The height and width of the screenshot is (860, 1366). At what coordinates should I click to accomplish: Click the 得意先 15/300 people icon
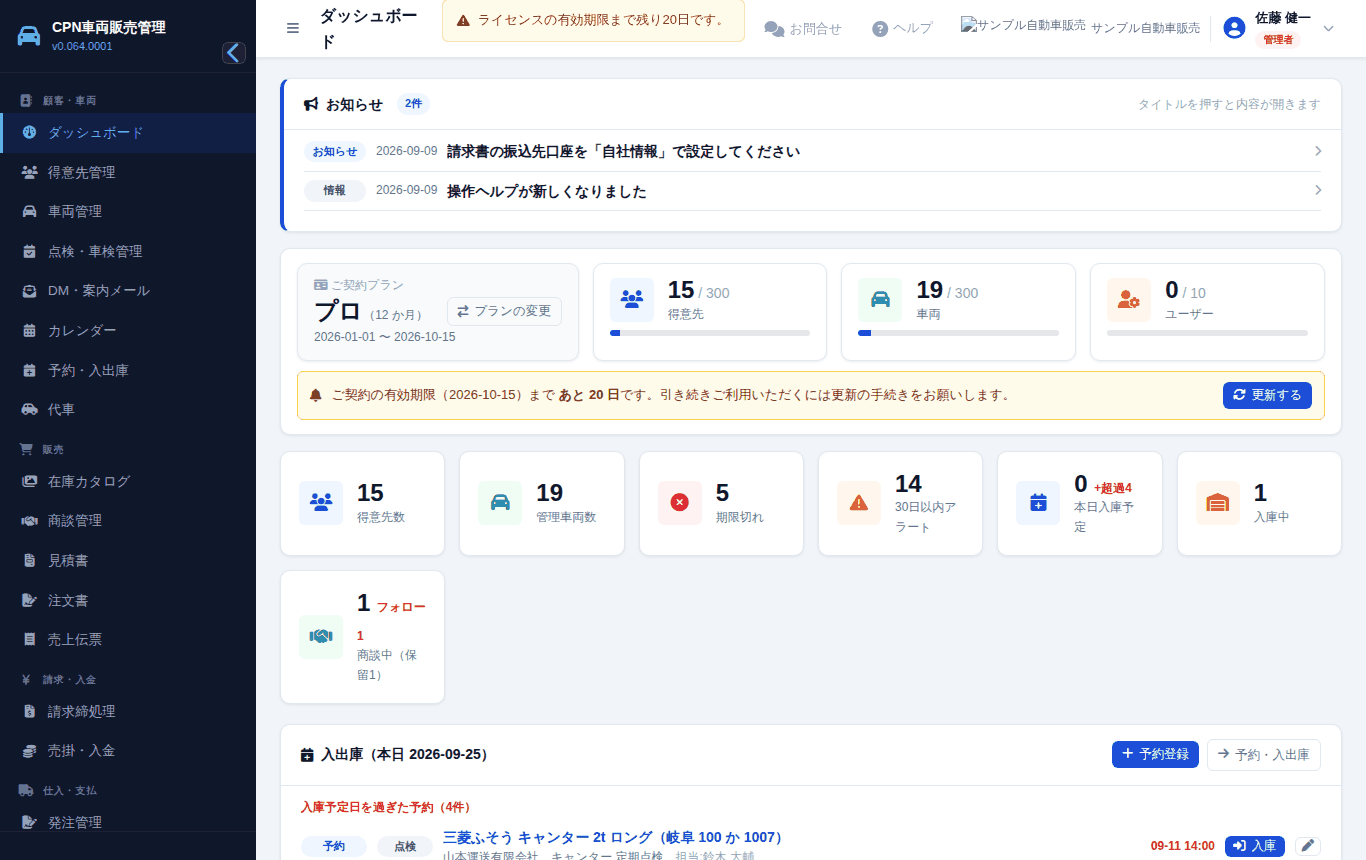[x=632, y=299]
